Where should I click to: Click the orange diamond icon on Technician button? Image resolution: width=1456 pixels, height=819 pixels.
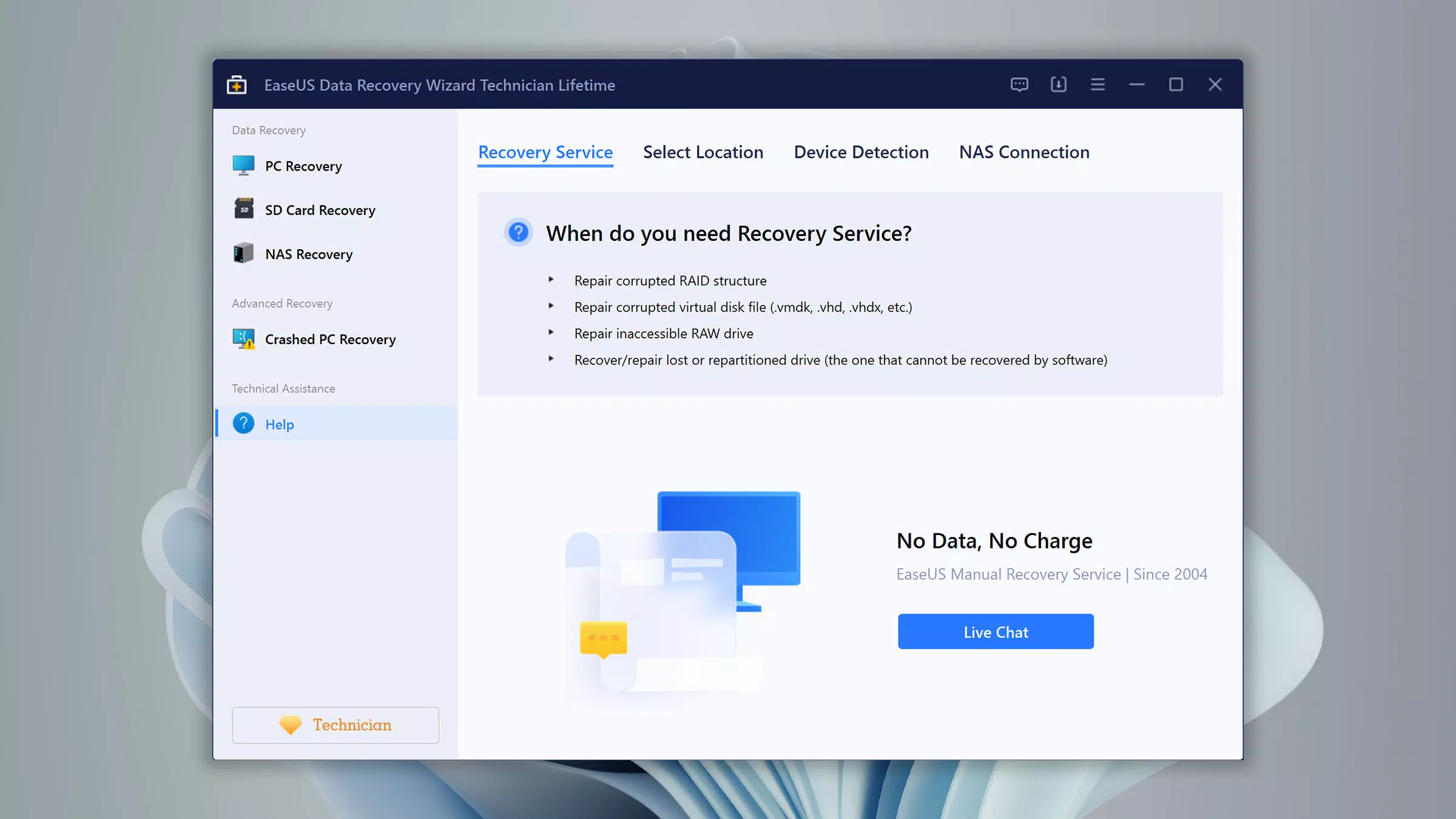(290, 724)
